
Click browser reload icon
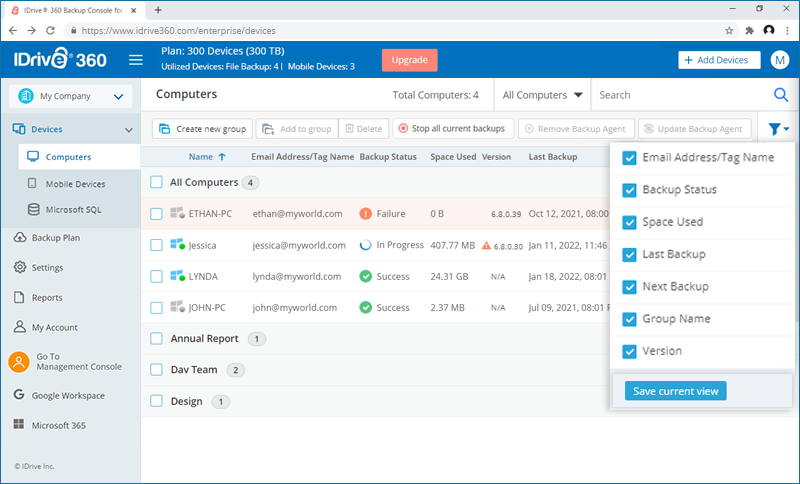click(x=50, y=31)
